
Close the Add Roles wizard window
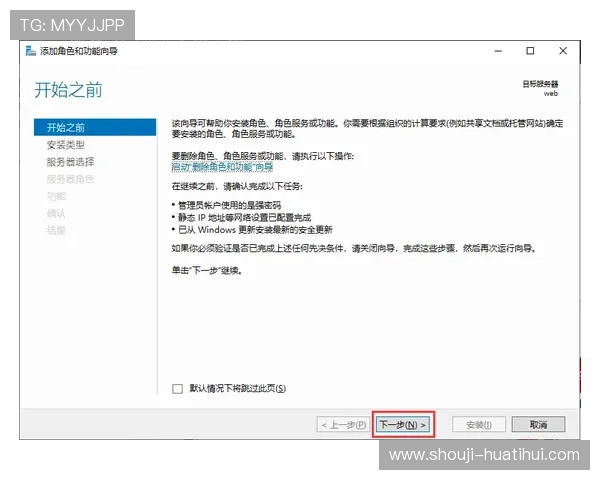tap(563, 51)
